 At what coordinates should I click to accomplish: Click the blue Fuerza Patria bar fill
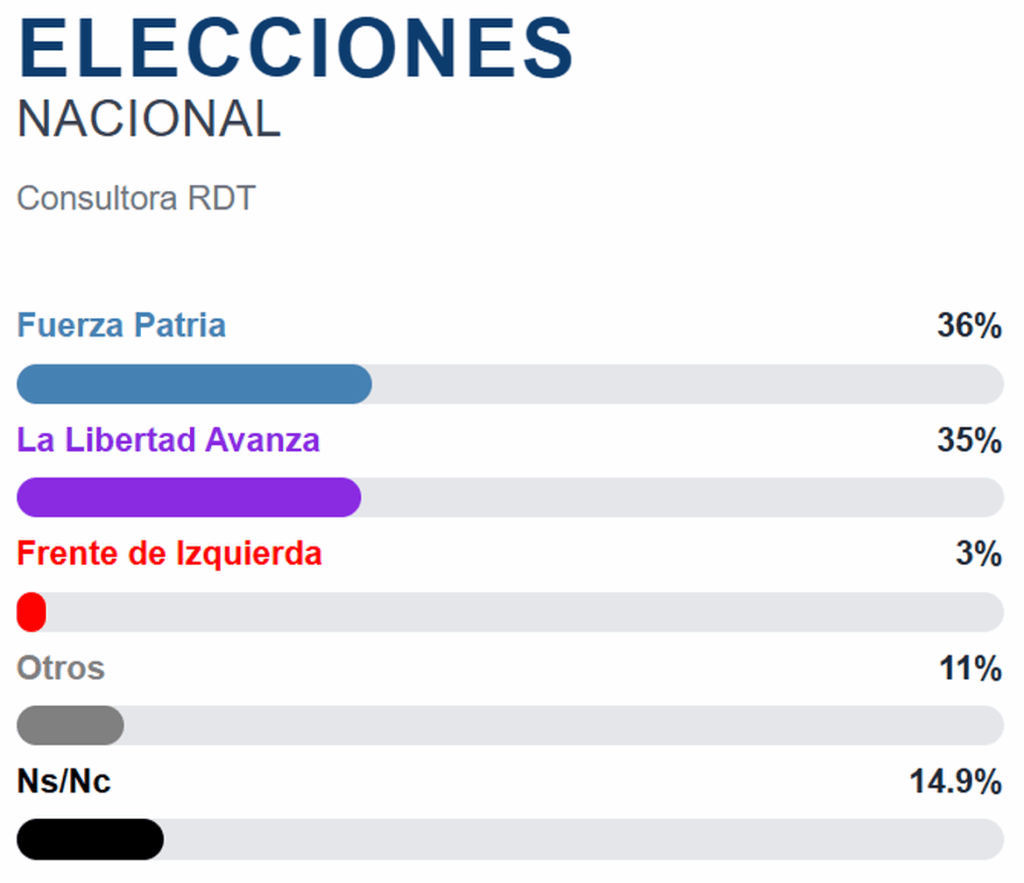click(194, 384)
